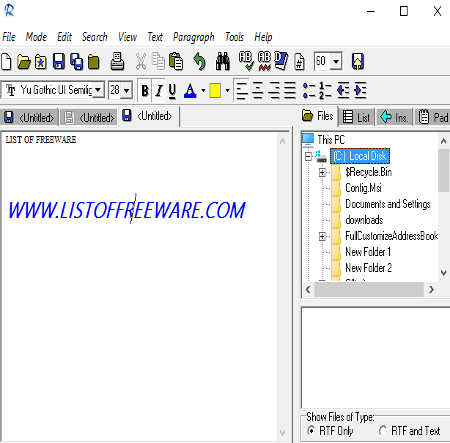This screenshot has width=450, height=443.
Task: Open the File menu
Action: (9, 37)
